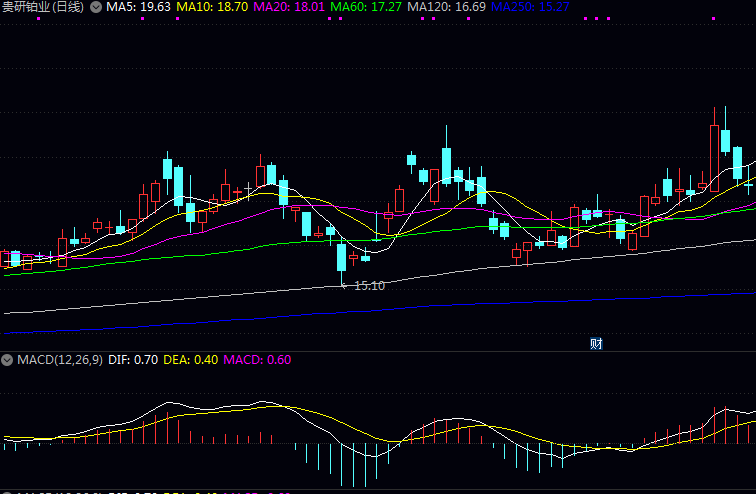Click the 贵研铂业 (日线) chart title

pyautogui.click(x=43, y=7)
